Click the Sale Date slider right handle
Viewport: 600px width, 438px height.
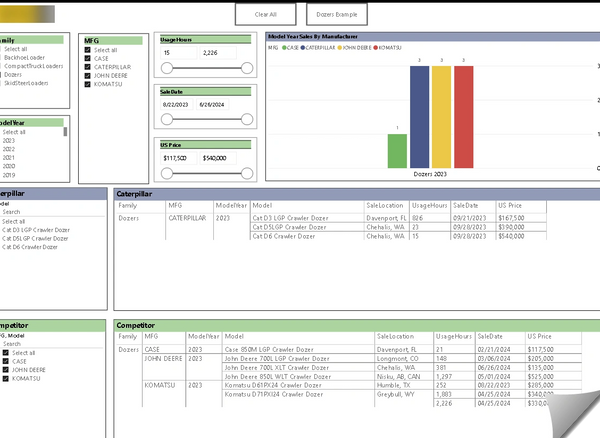[x=246, y=118]
